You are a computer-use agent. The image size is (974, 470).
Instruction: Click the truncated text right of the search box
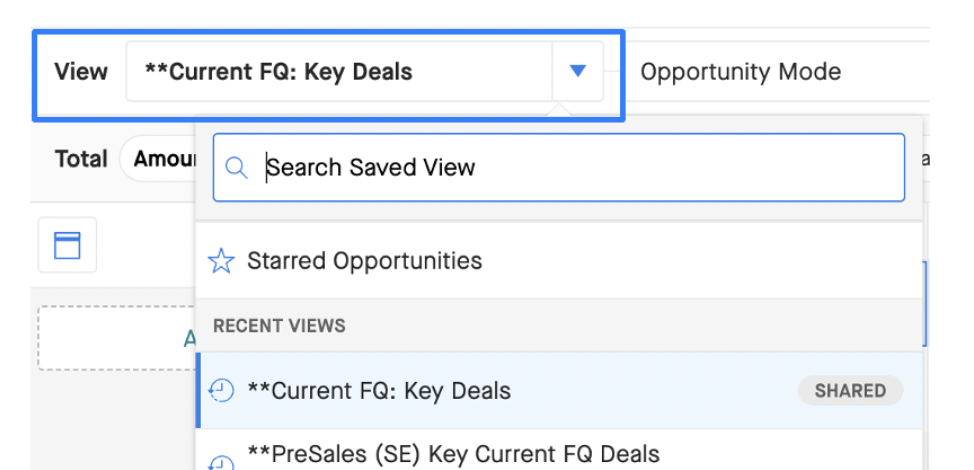925,160
